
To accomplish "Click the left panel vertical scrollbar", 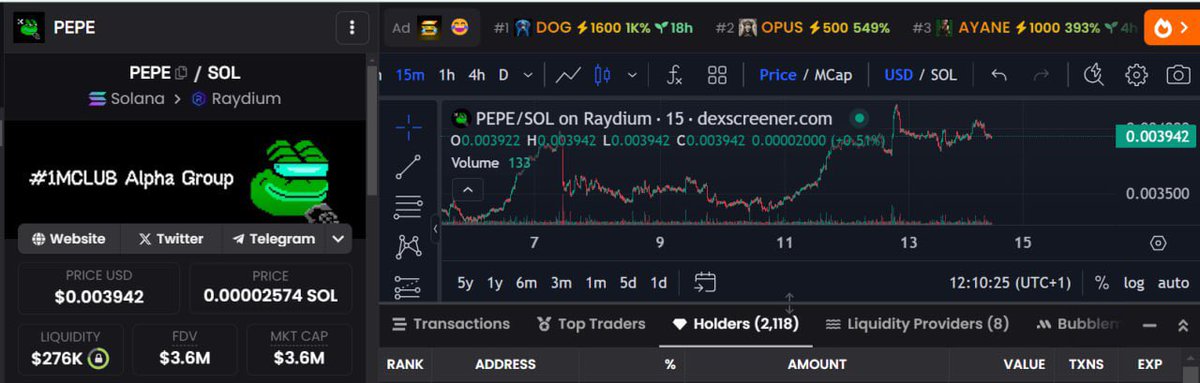I will click(x=372, y=130).
